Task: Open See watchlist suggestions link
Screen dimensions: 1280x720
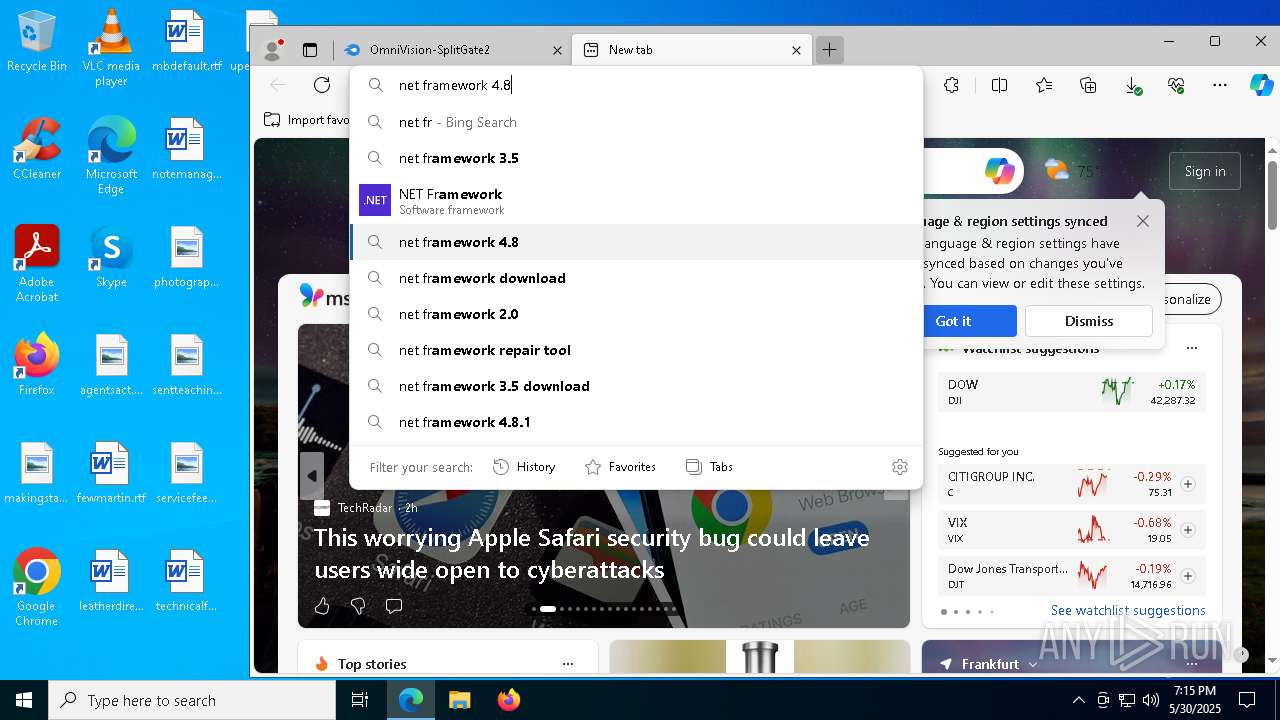Action: [1128, 611]
